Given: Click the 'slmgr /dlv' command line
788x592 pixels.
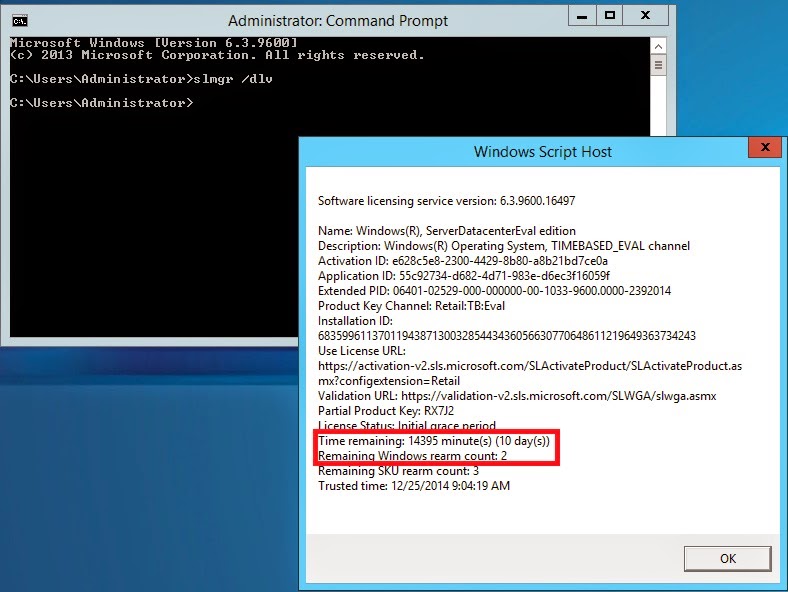Looking at the screenshot, I should click(x=141, y=79).
